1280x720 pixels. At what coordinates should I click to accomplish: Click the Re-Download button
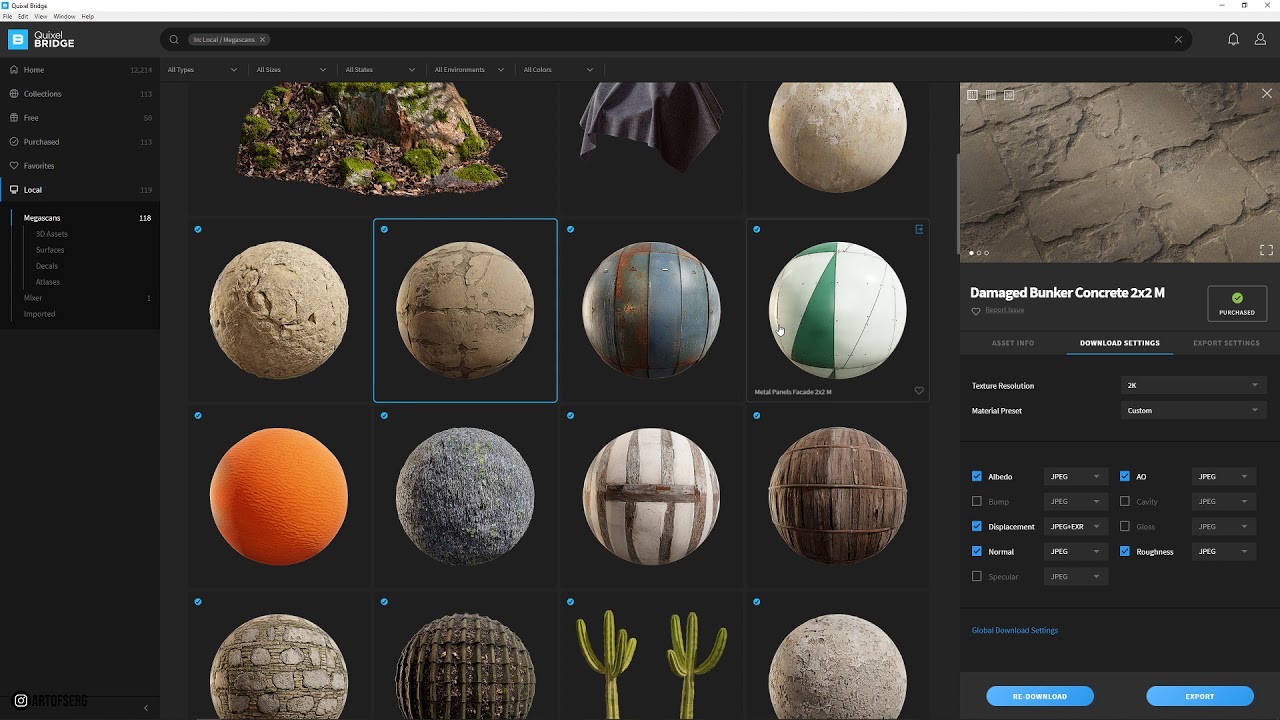1040,696
